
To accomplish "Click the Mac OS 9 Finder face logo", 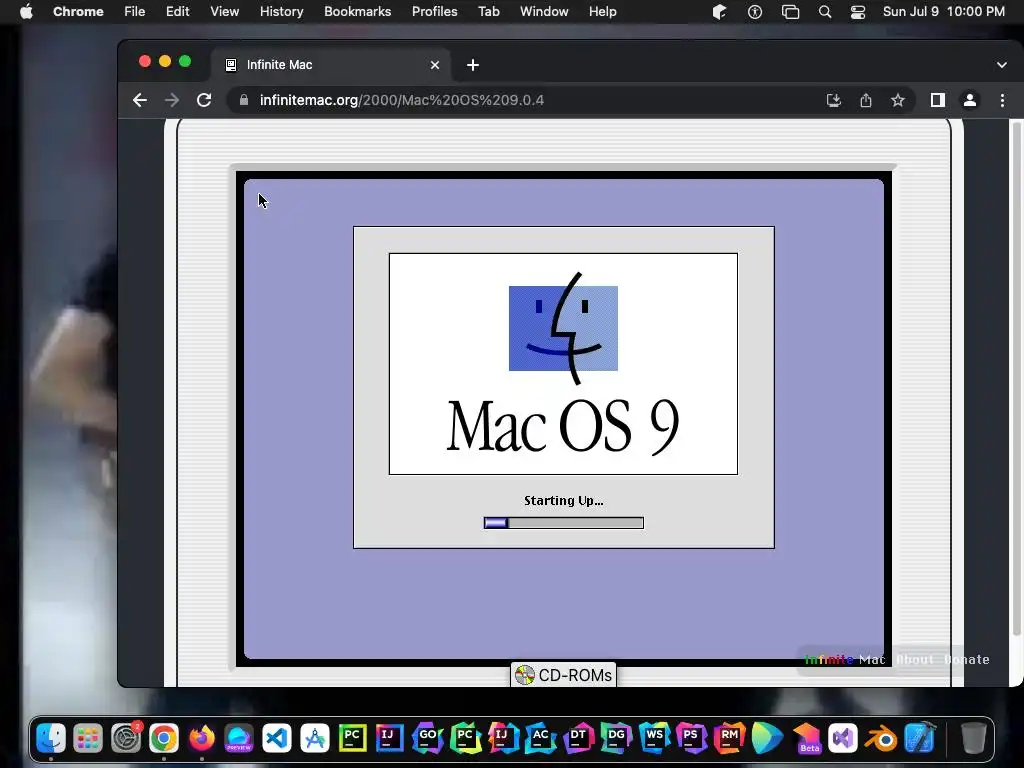I will (x=564, y=328).
